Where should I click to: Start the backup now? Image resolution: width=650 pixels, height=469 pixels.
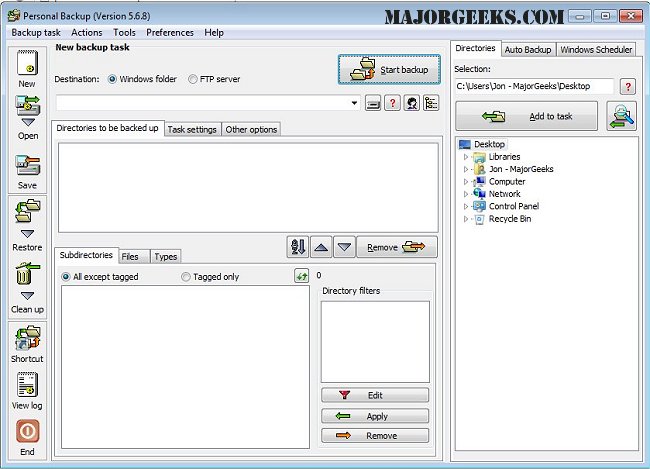389,70
